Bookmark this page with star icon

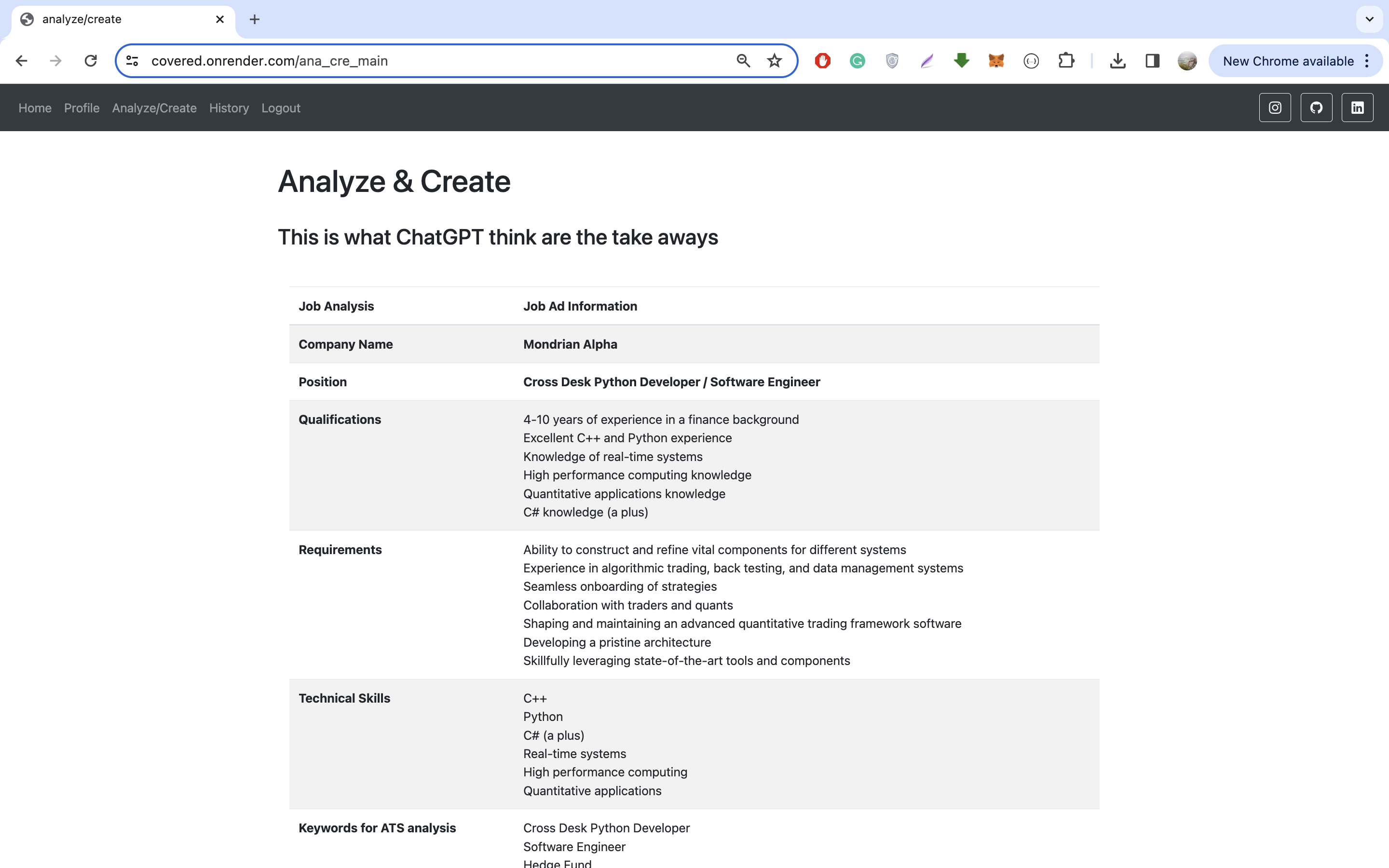pos(774,61)
